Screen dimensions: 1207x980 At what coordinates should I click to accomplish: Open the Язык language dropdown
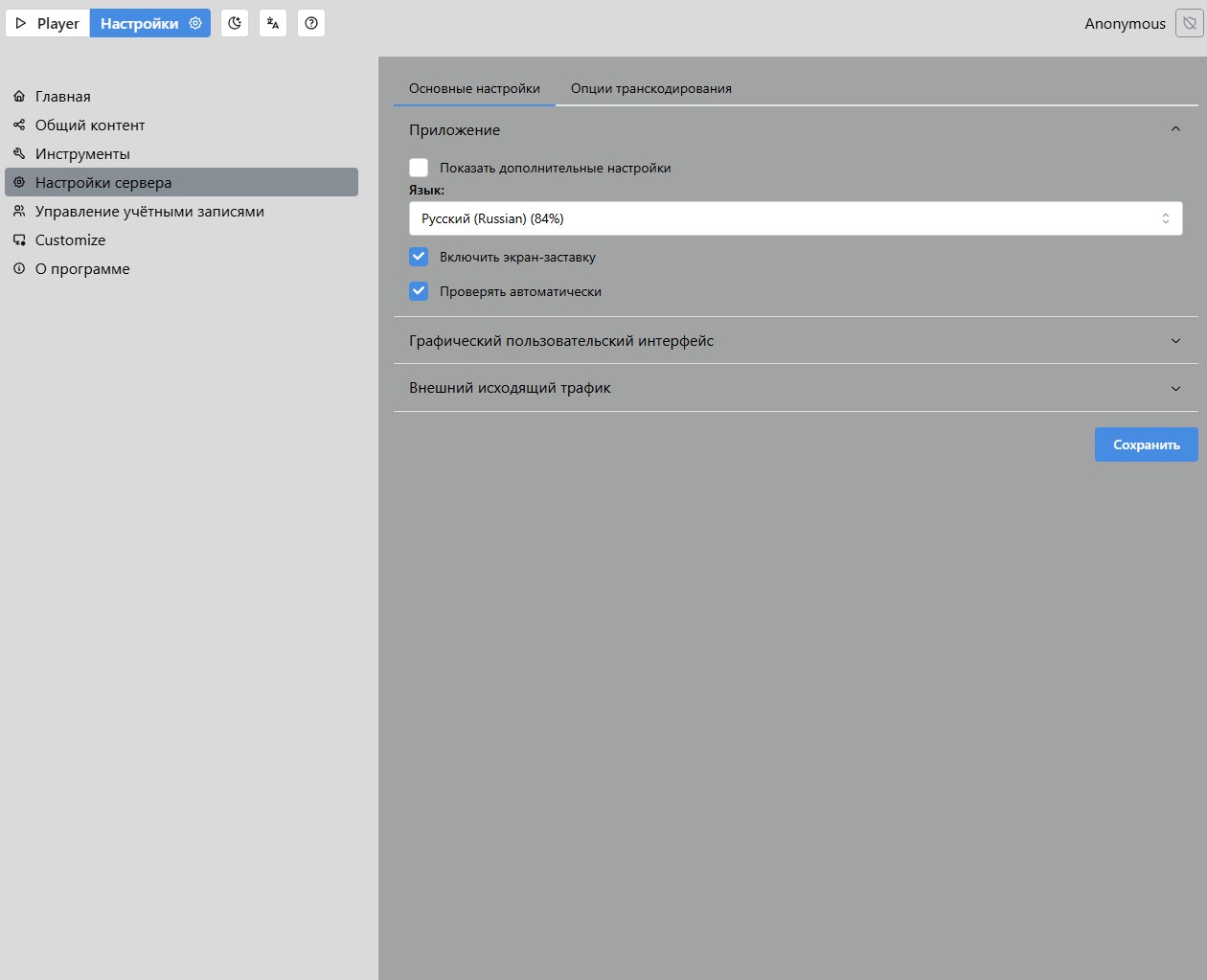tap(795, 218)
